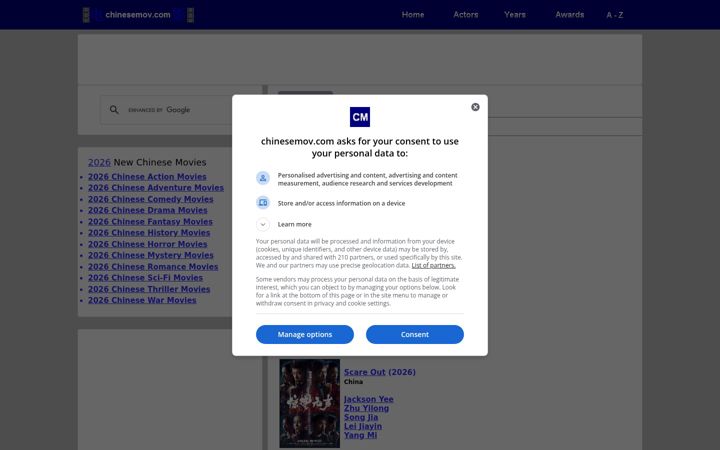Screen dimensions: 720x450
Task: Open 2026 Chinese Thriller Movies
Action: tap(149, 289)
